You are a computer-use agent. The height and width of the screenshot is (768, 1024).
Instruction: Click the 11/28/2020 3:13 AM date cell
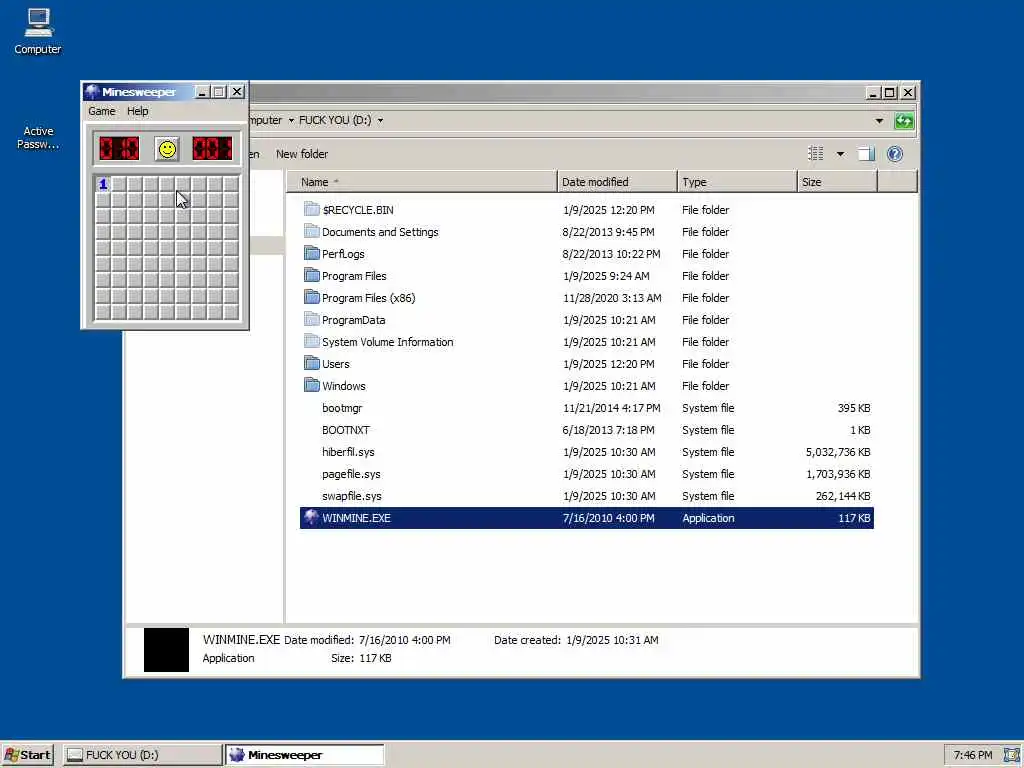(612, 298)
